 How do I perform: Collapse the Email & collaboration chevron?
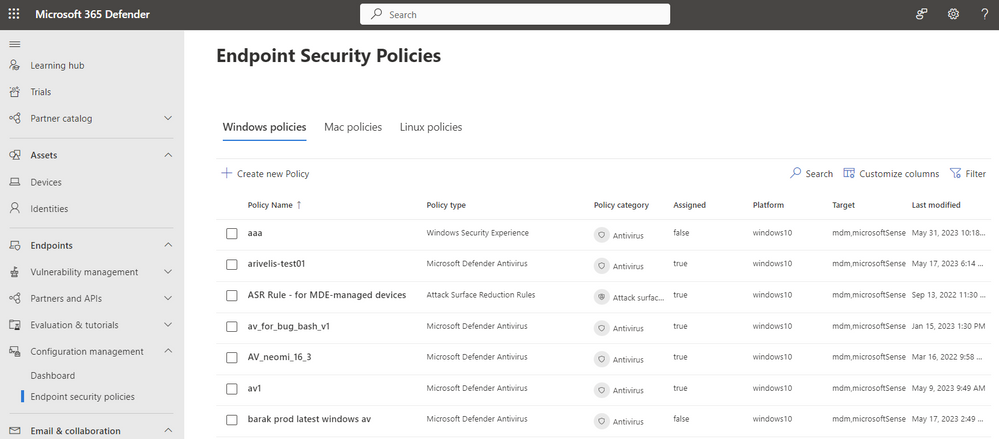coord(168,431)
